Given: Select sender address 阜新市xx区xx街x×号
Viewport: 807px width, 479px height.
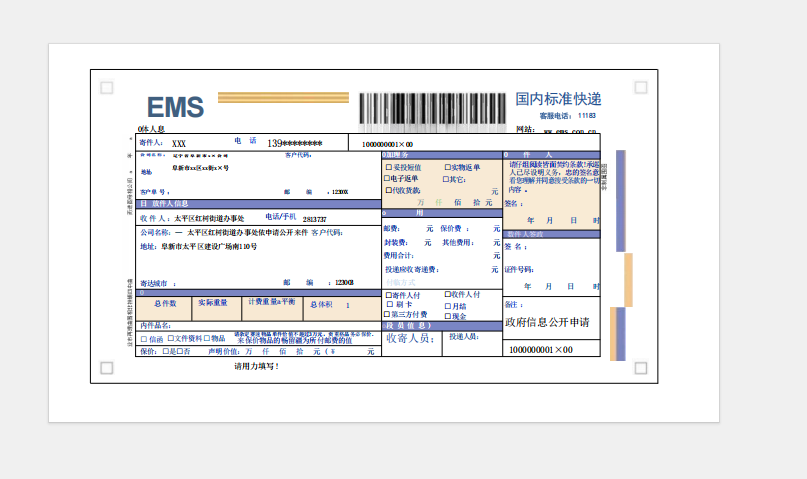Looking at the screenshot, I should point(200,168).
